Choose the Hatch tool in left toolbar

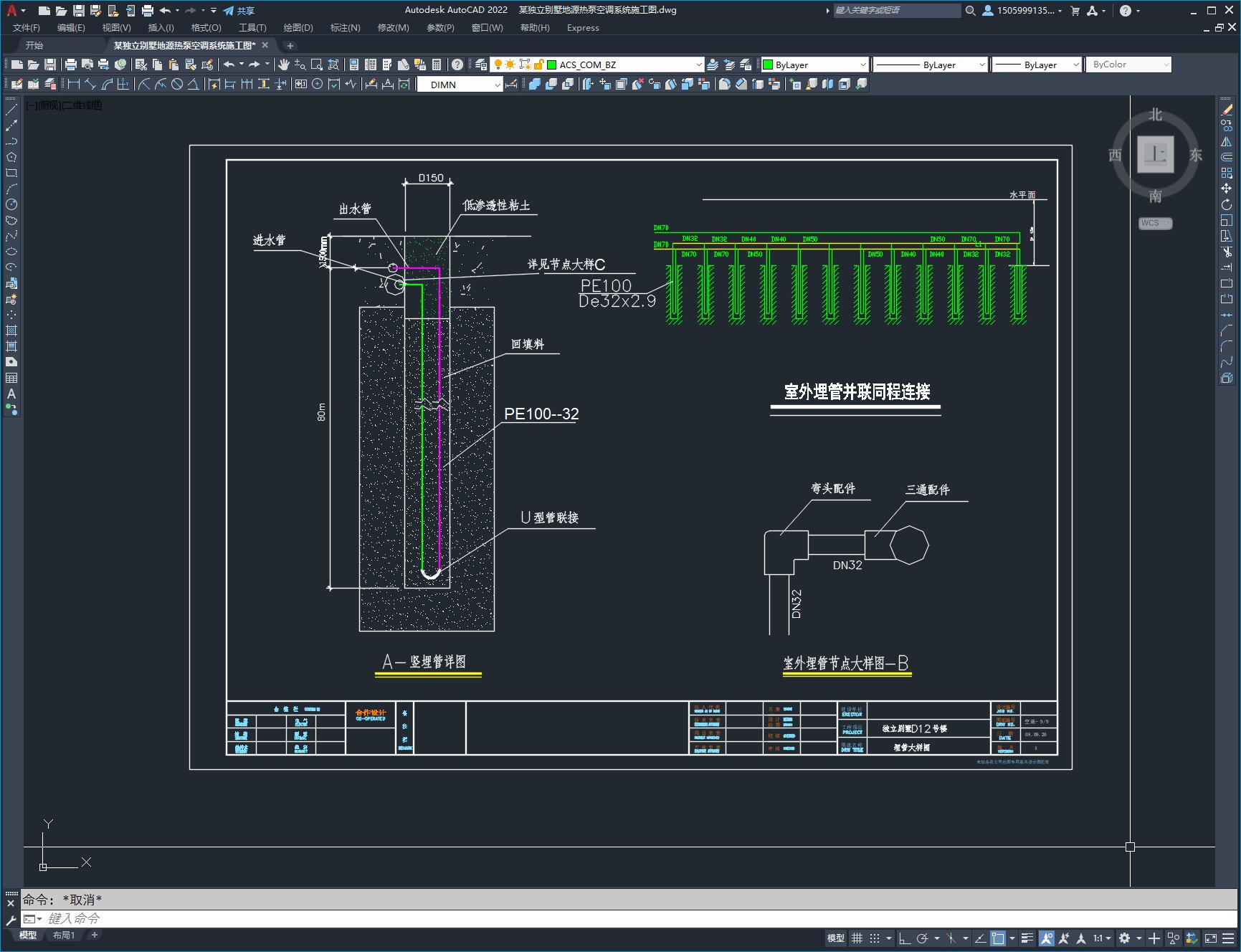pyautogui.click(x=11, y=330)
